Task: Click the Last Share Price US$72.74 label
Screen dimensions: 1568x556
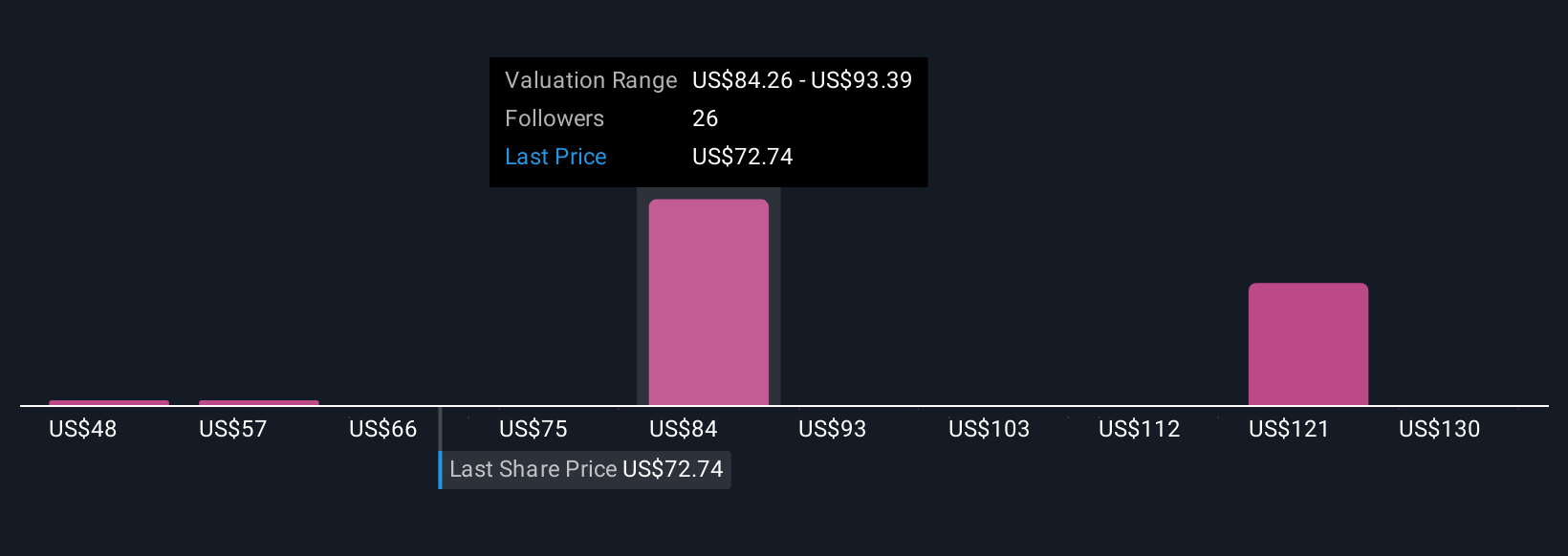Action: tap(586, 469)
